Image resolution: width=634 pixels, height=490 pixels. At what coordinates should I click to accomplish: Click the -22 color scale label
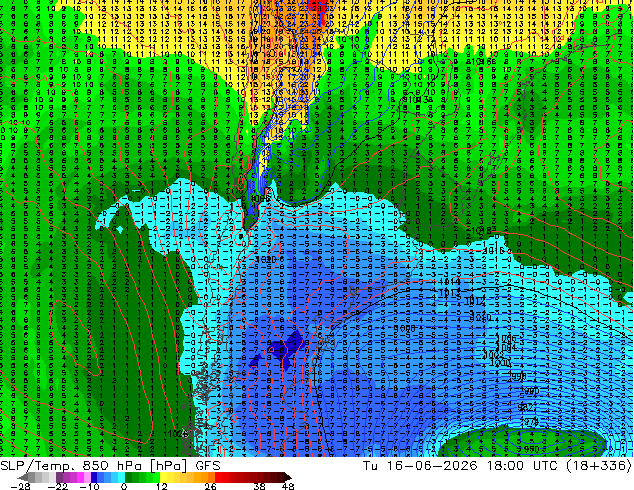[x=58, y=486]
